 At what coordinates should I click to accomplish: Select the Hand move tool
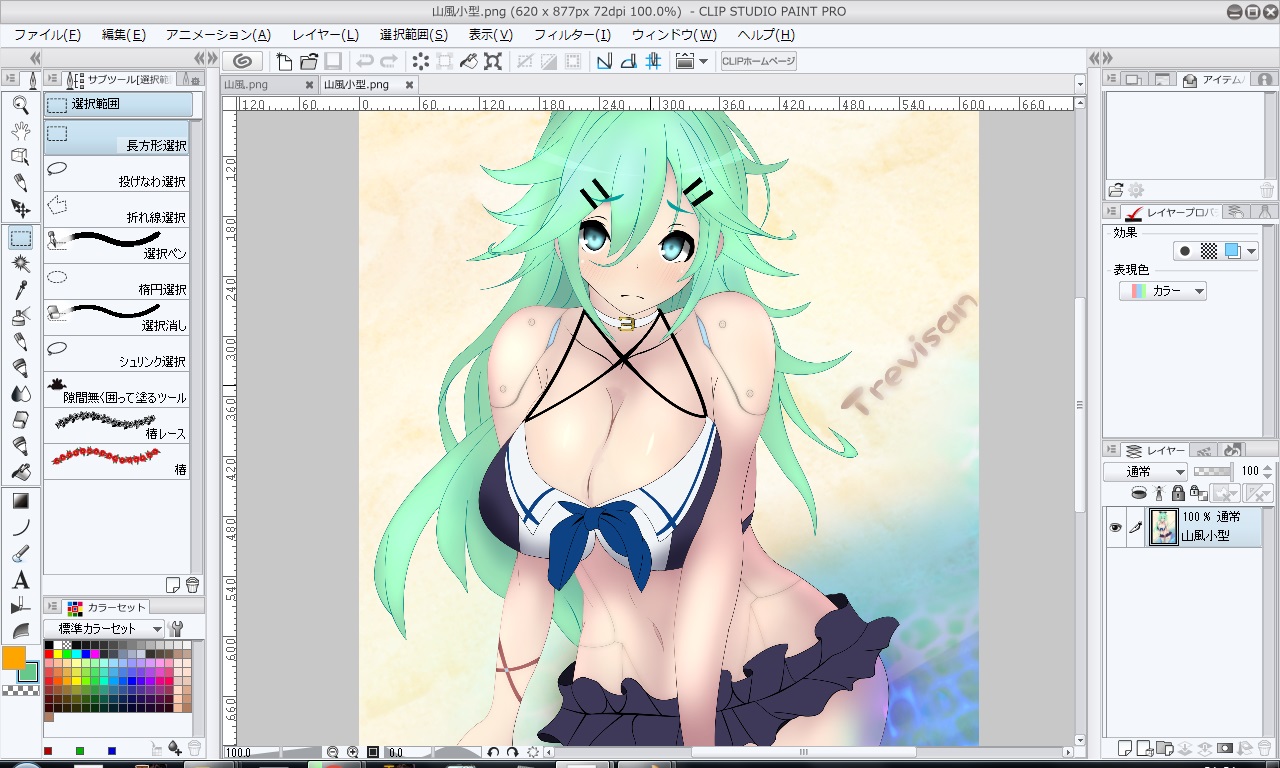tap(20, 130)
